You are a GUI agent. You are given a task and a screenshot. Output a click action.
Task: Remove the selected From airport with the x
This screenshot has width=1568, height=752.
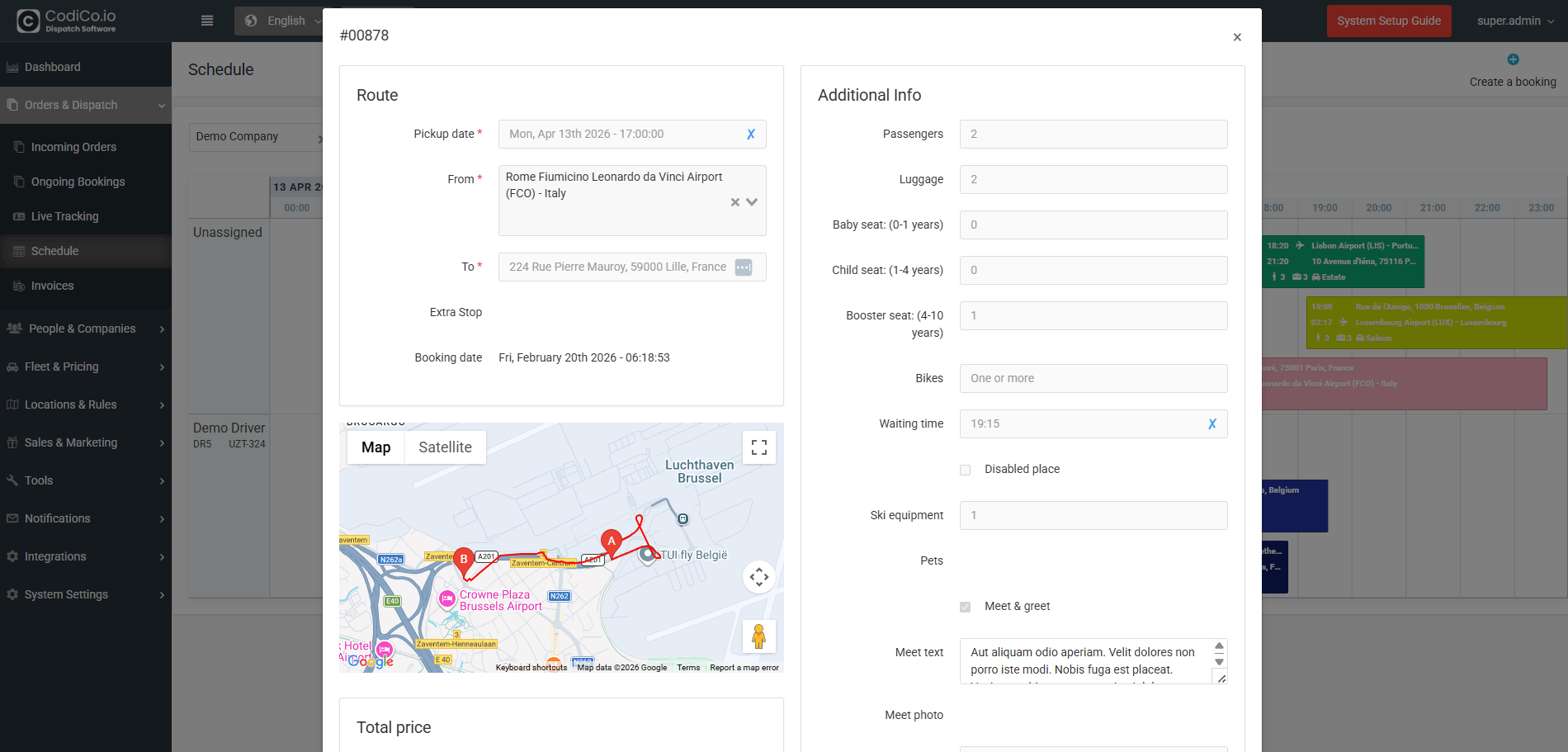click(734, 202)
